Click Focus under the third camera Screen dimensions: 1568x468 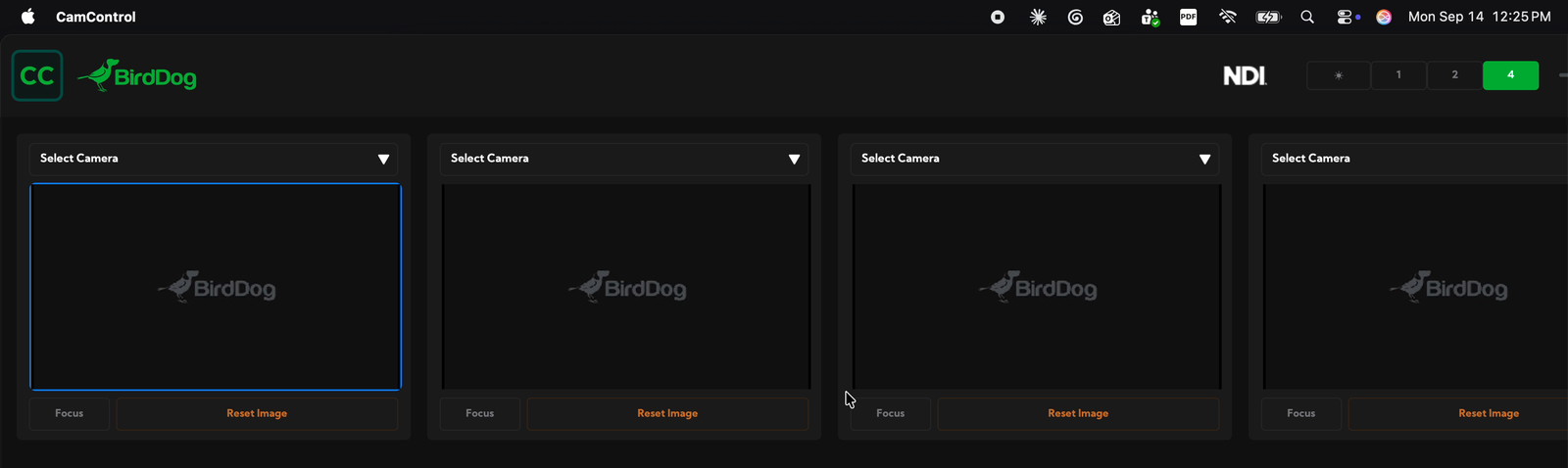click(x=891, y=413)
